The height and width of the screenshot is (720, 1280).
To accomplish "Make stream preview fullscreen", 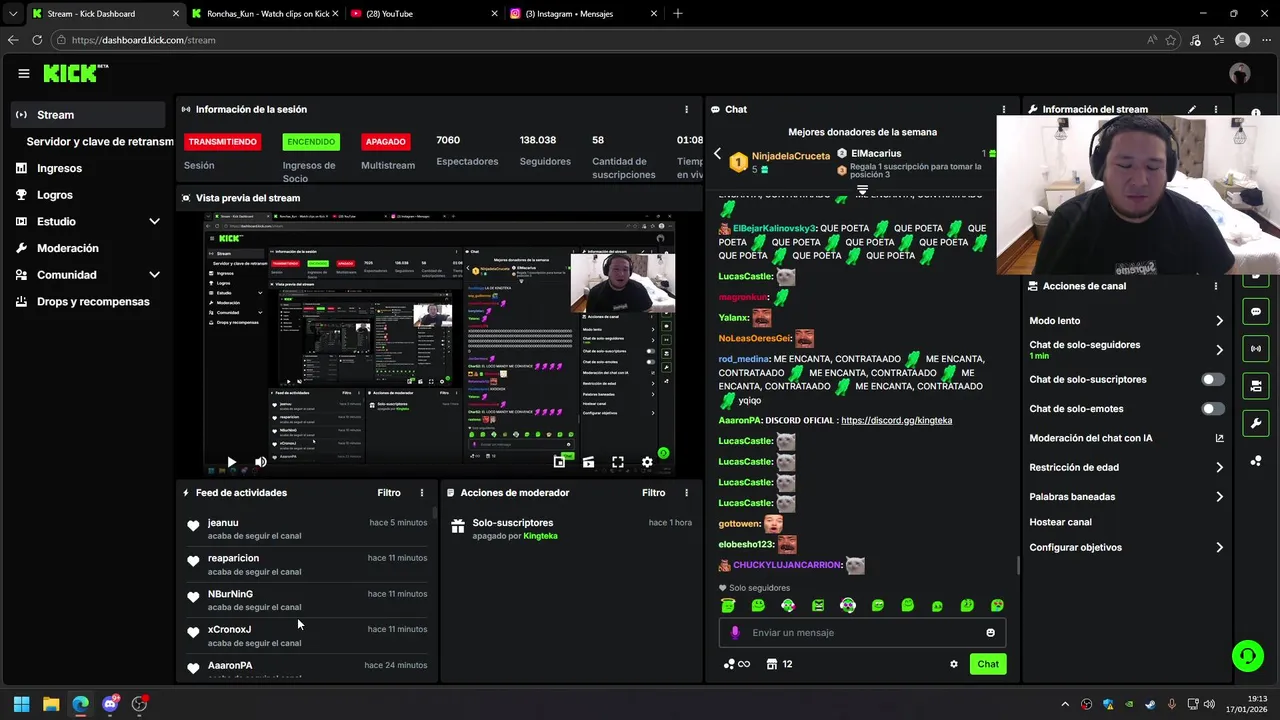I will pos(618,462).
